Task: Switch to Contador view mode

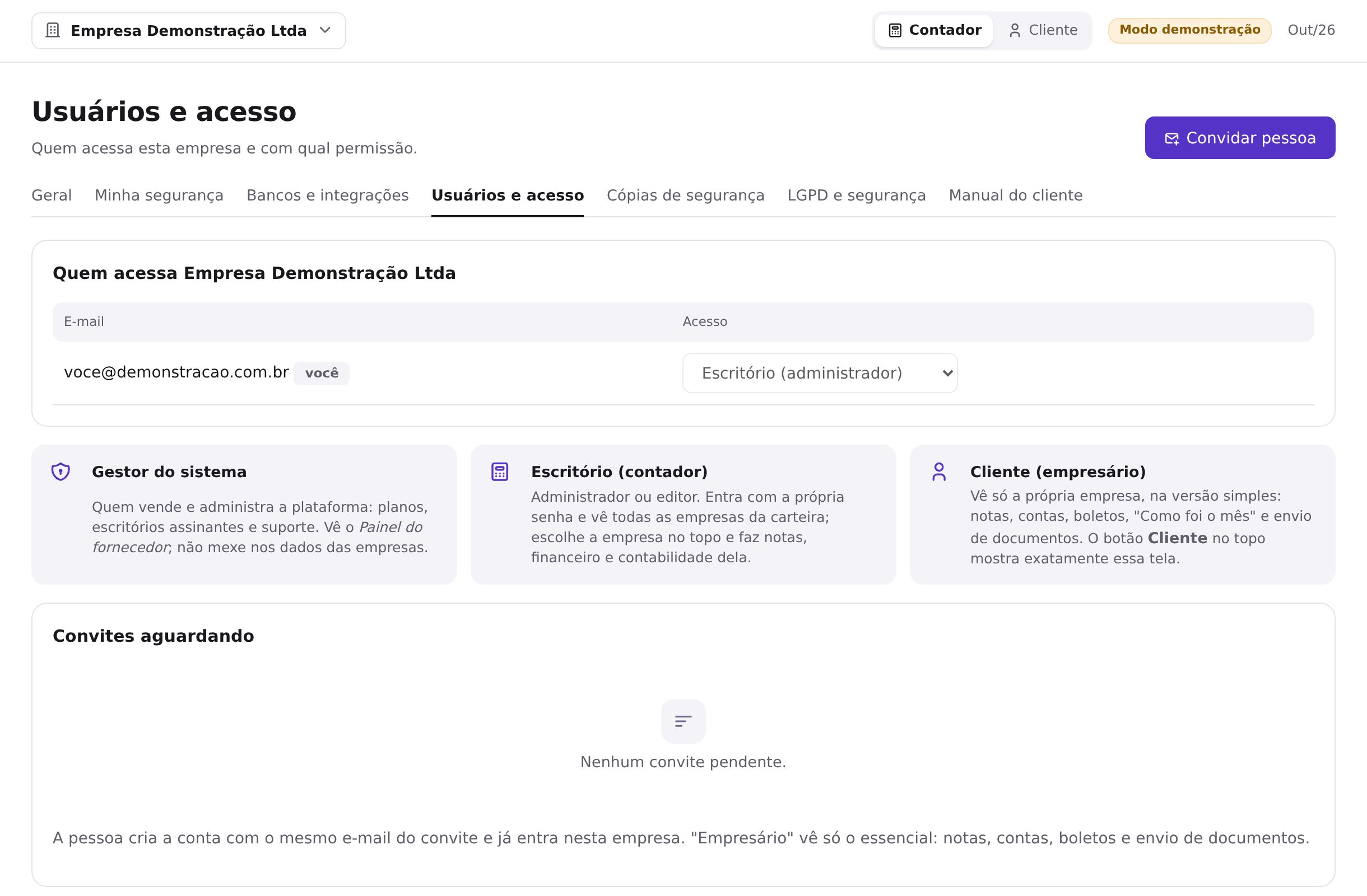Action: (x=934, y=30)
